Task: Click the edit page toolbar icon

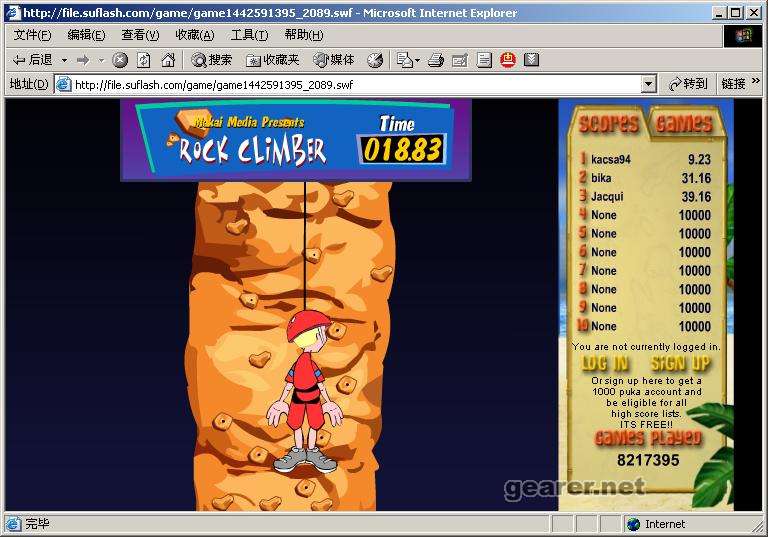Action: coord(459,60)
